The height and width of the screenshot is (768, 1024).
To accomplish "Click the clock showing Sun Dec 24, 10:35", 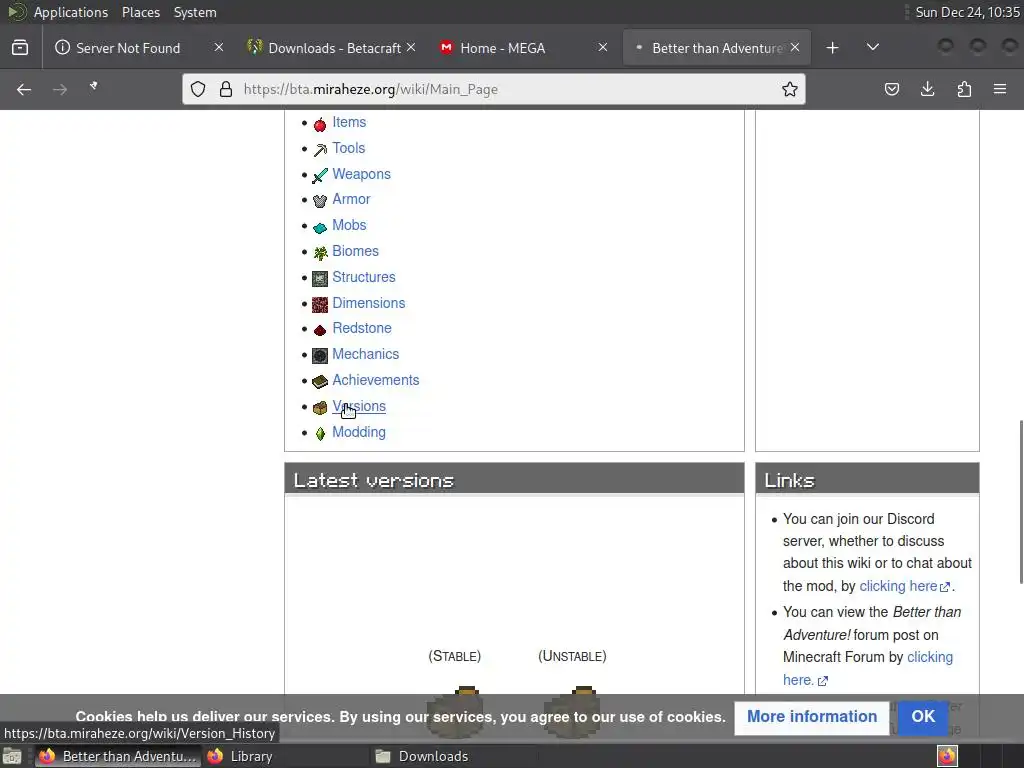I will click(x=967, y=12).
